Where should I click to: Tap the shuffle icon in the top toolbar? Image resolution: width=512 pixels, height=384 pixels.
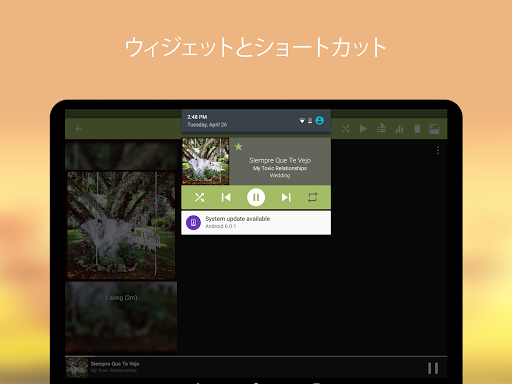346,129
